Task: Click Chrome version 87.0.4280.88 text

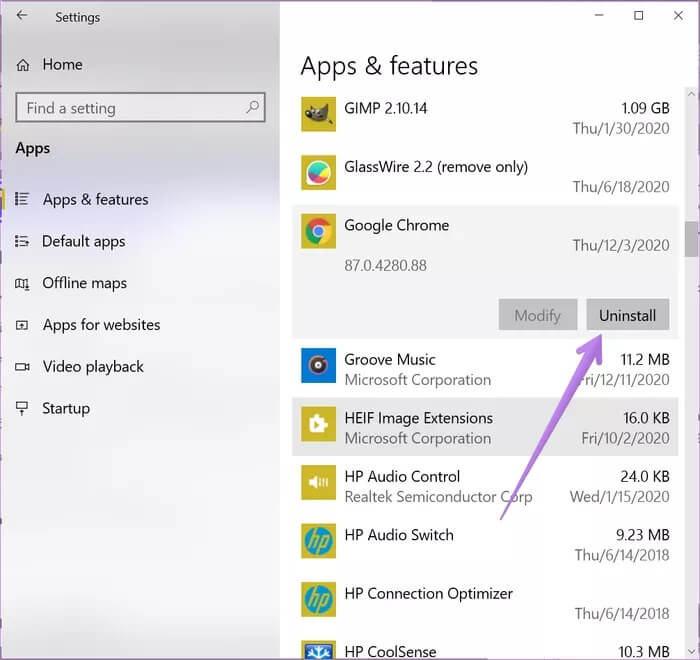Action: 385,266
